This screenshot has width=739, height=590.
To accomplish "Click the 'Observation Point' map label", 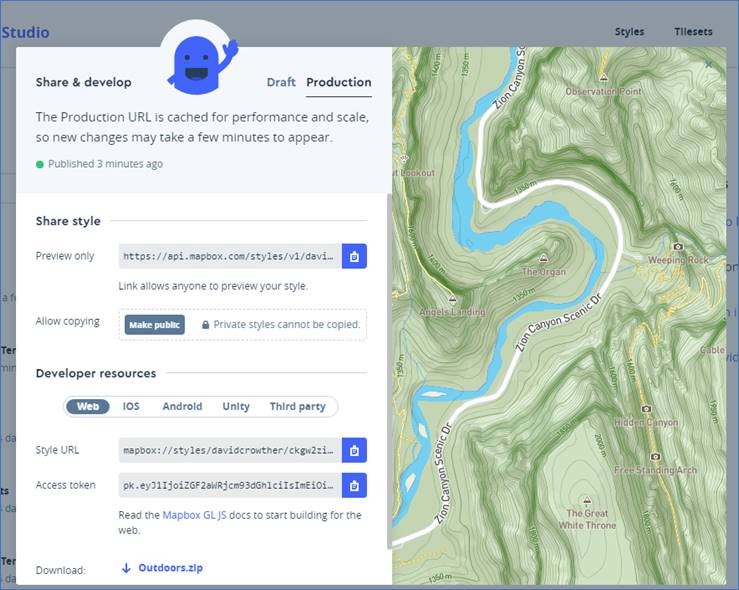I will point(603,91).
